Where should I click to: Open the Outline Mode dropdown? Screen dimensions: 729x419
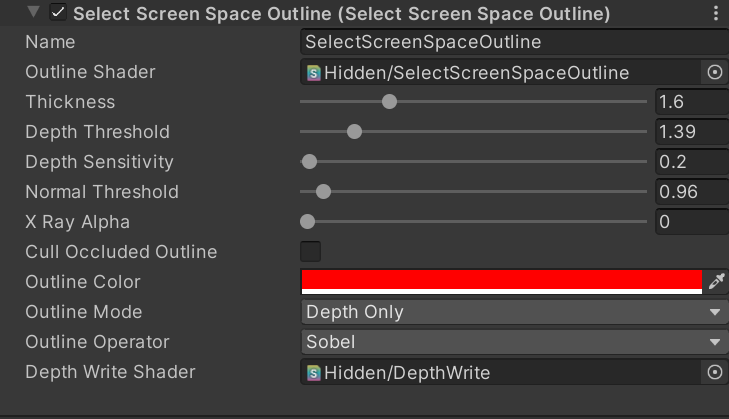click(x=514, y=312)
